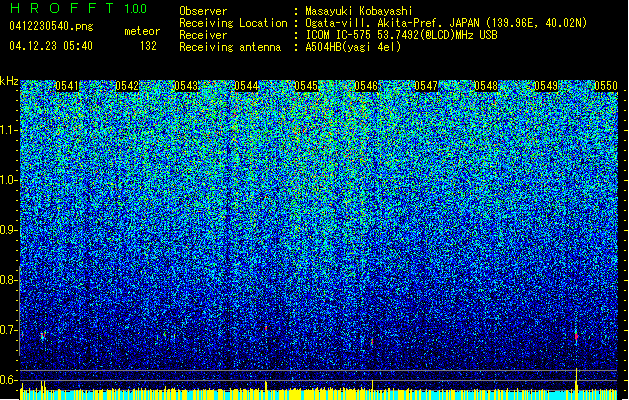Click the meteor count value 132

pyautogui.click(x=148, y=46)
